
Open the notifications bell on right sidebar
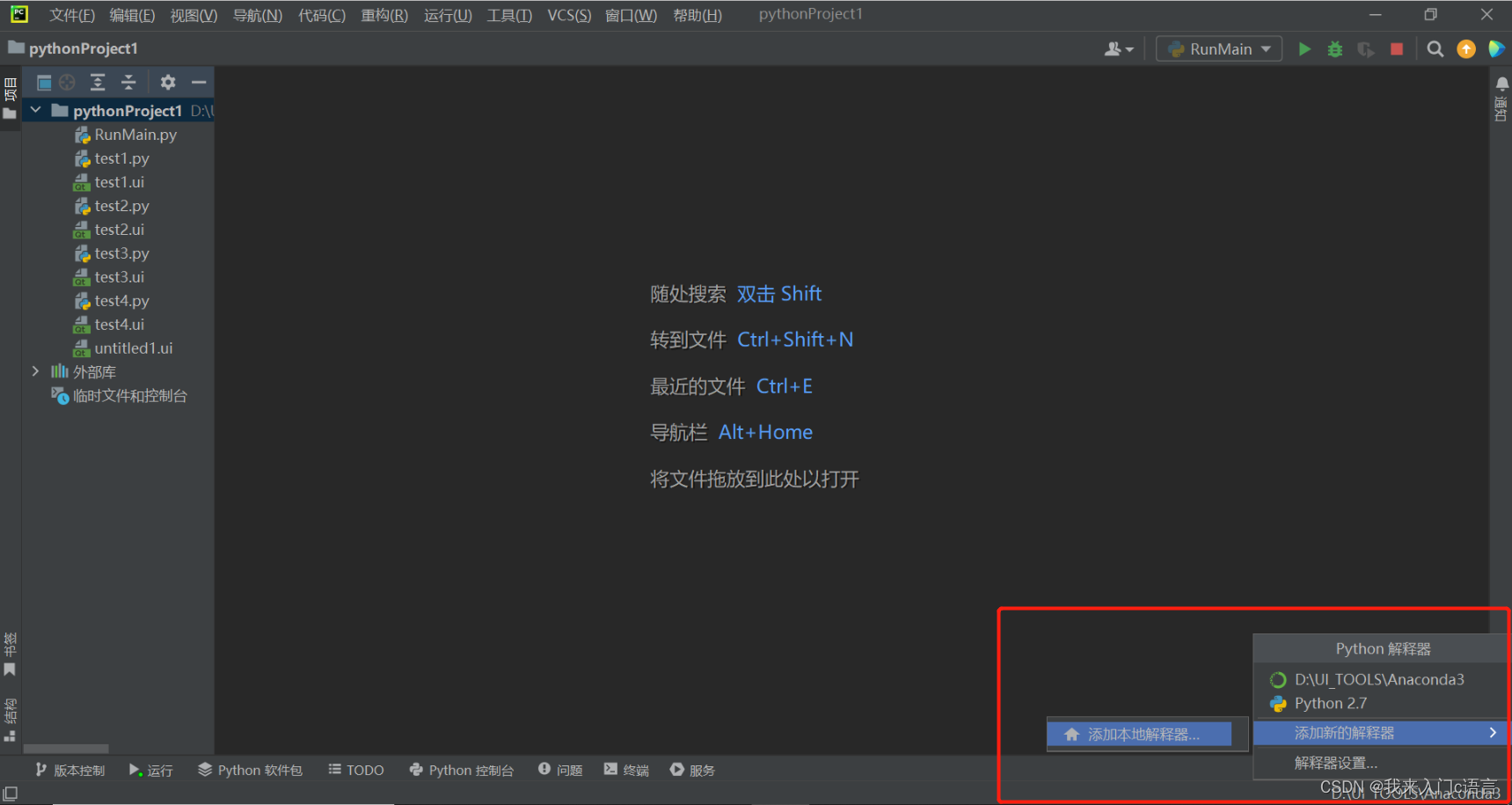click(x=1501, y=84)
